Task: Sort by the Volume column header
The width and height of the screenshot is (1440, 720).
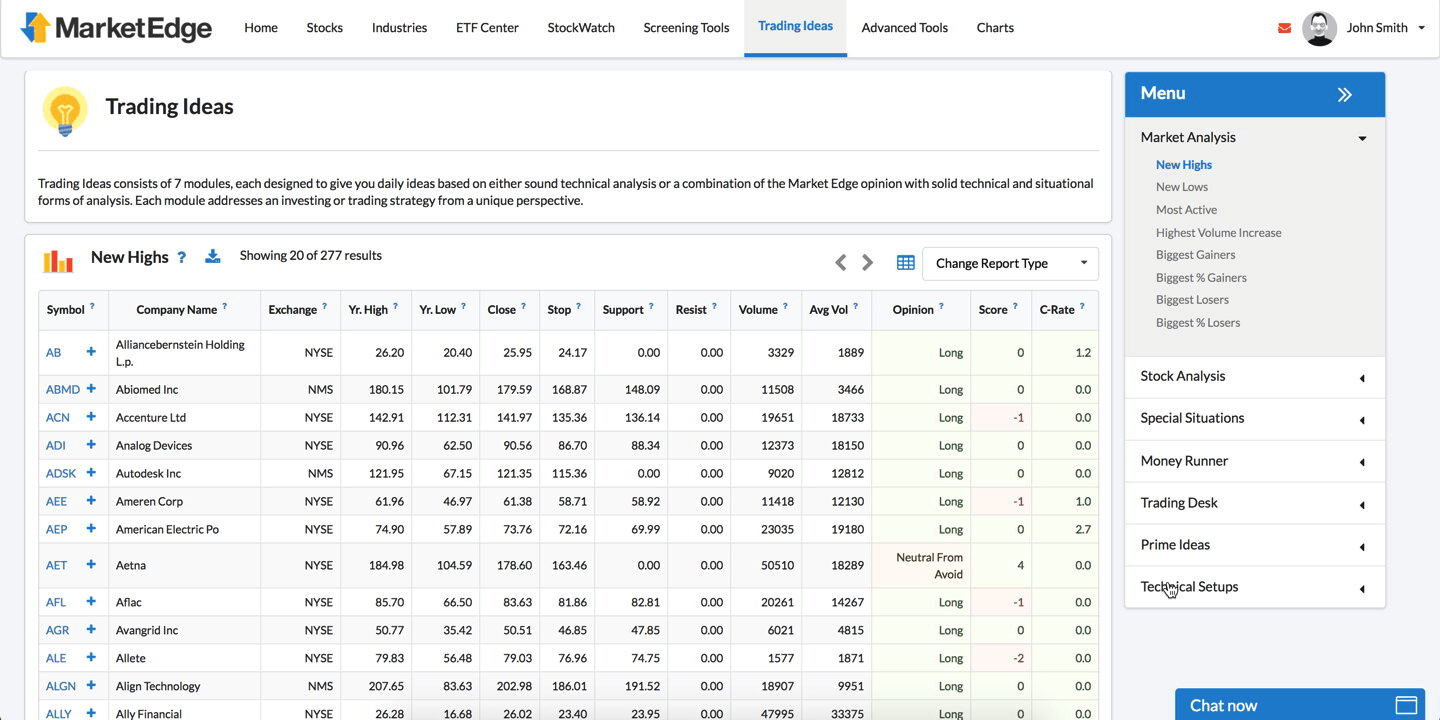Action: click(x=758, y=310)
